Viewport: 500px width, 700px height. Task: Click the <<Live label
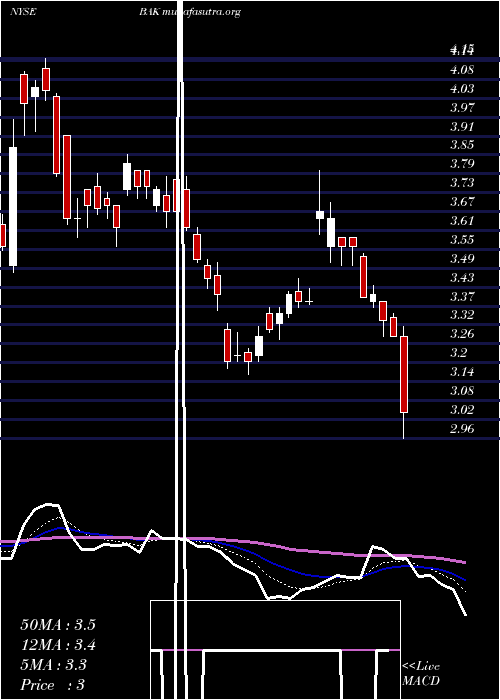[421, 666]
